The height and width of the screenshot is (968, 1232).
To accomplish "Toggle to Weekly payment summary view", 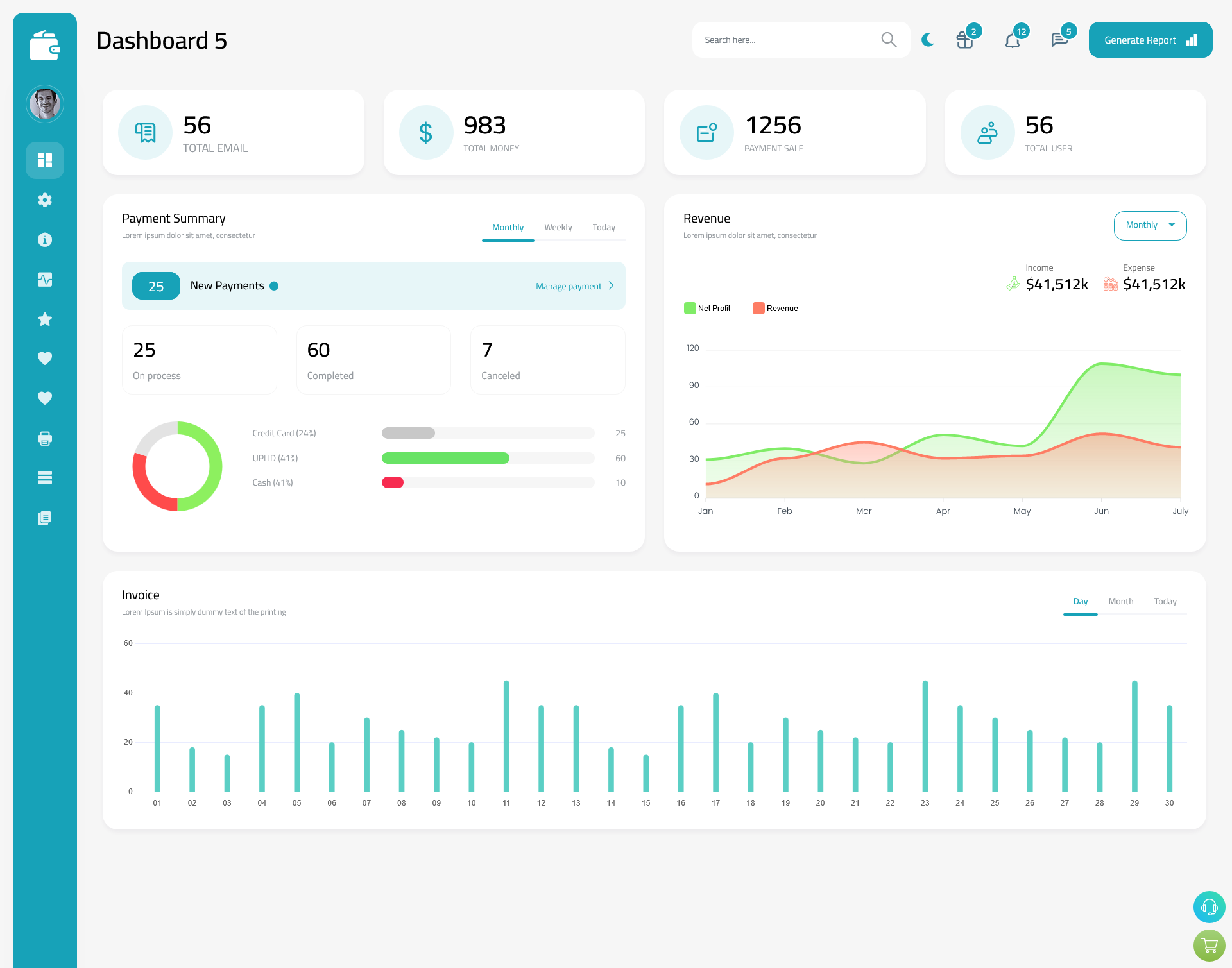I will coord(558,227).
